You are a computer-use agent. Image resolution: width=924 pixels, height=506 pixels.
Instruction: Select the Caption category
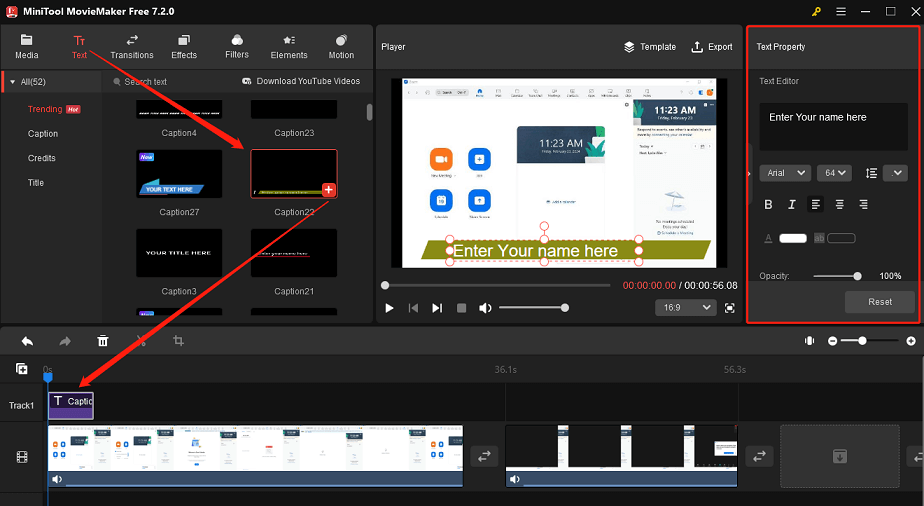43,134
